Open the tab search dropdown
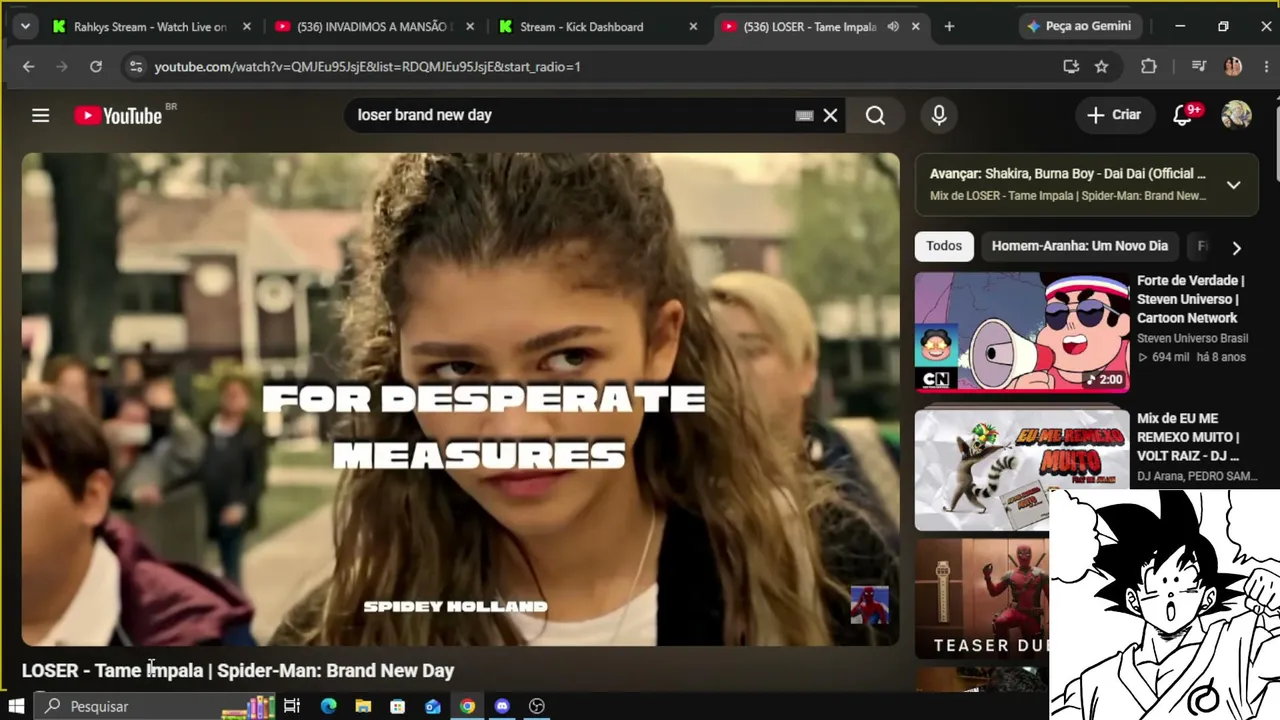This screenshot has width=1280, height=720. 25,27
